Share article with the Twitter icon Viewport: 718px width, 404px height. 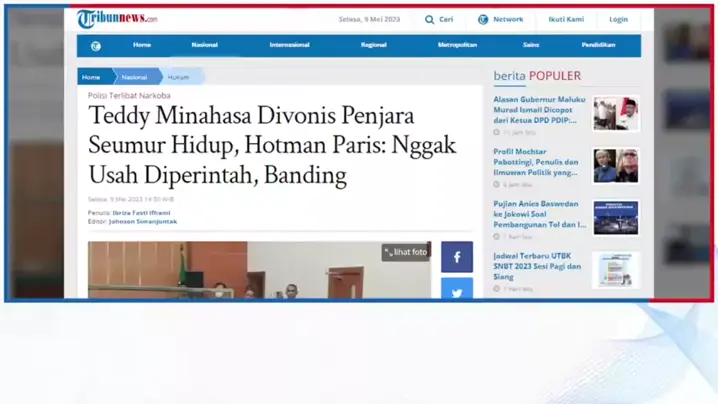[x=457, y=291]
